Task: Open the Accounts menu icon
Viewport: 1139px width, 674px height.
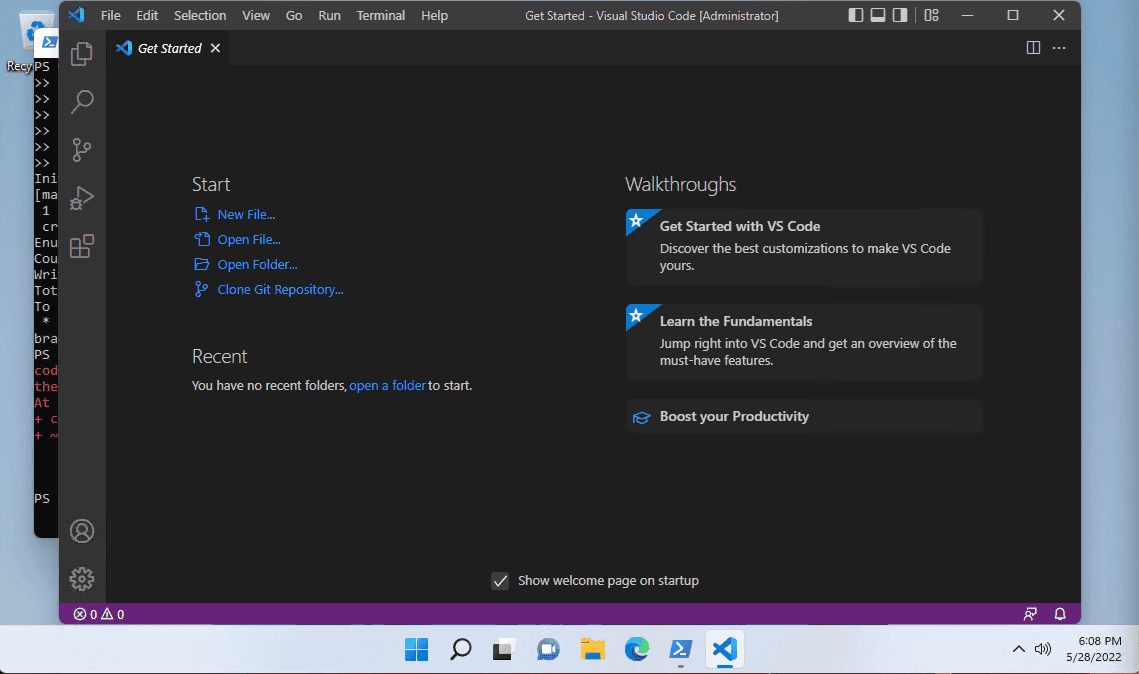Action: point(82,531)
